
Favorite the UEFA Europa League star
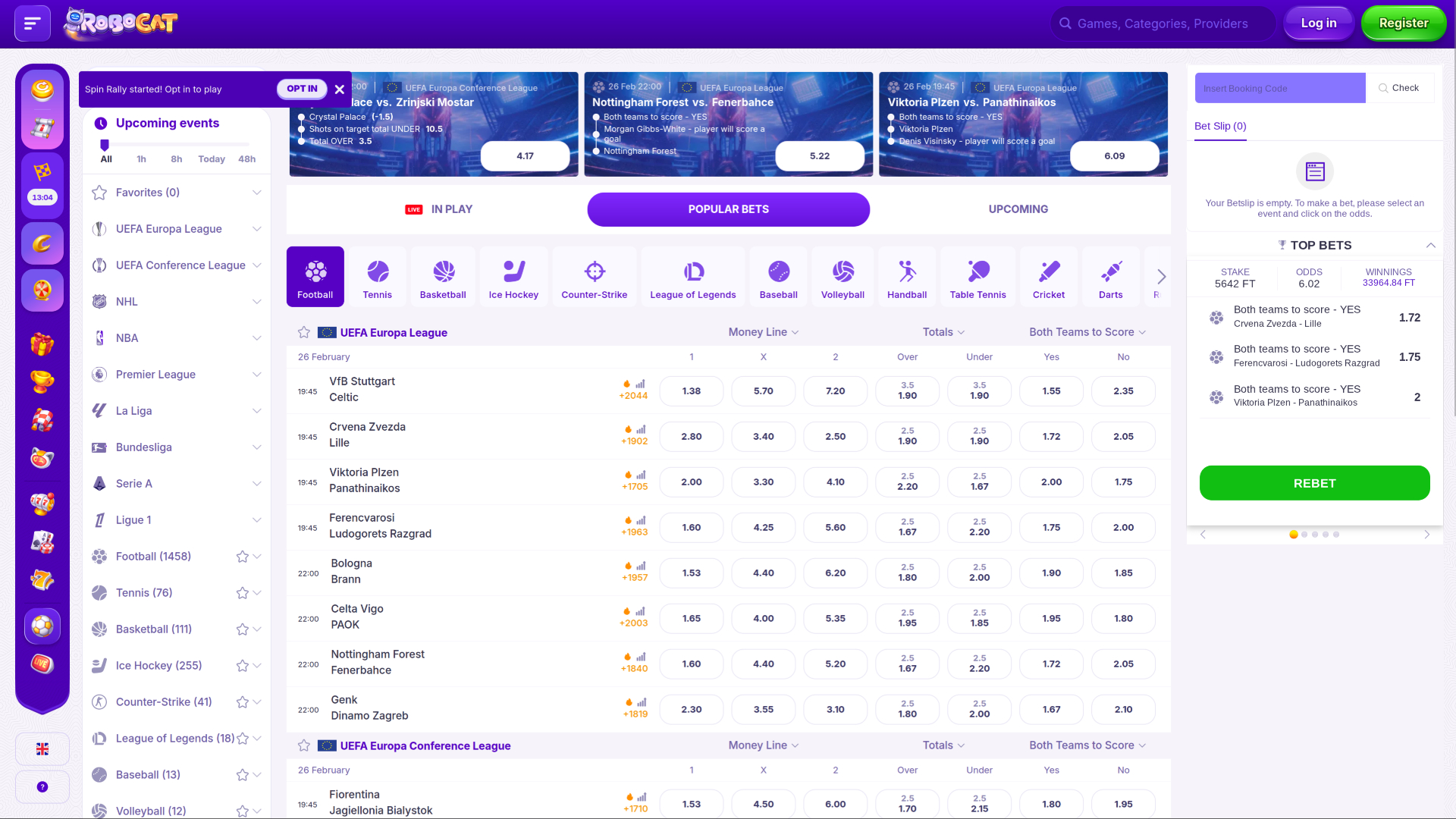click(304, 332)
